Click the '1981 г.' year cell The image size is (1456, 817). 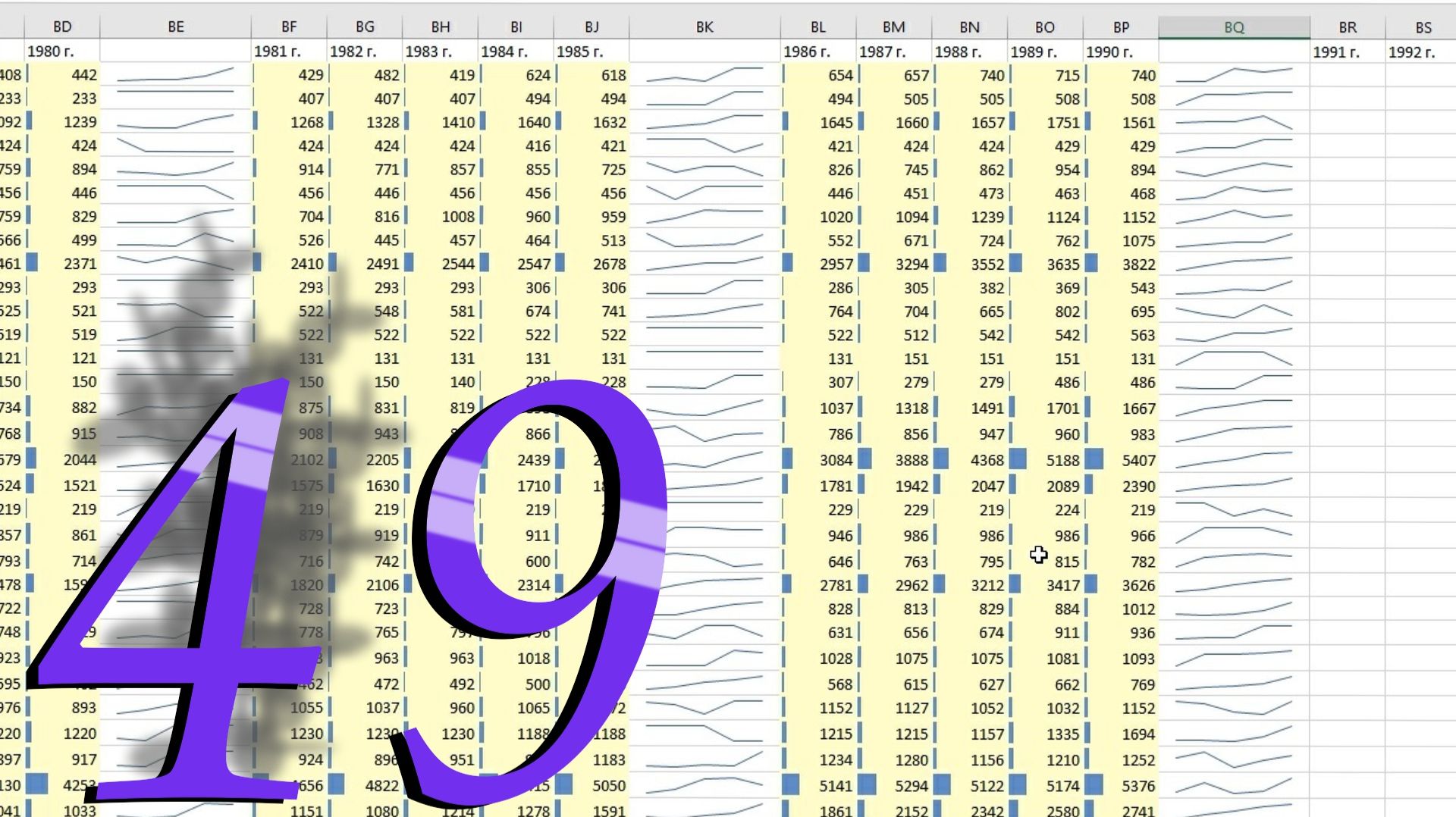289,52
